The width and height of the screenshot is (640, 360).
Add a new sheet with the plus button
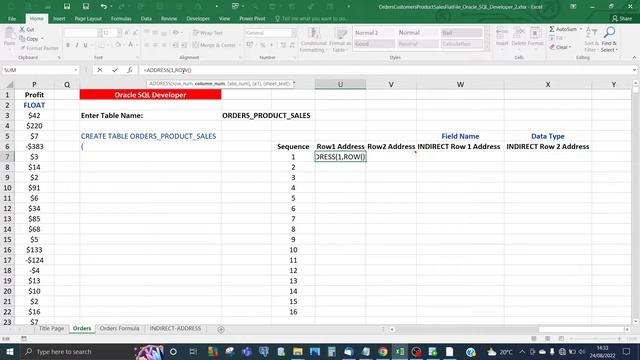pos(221,329)
